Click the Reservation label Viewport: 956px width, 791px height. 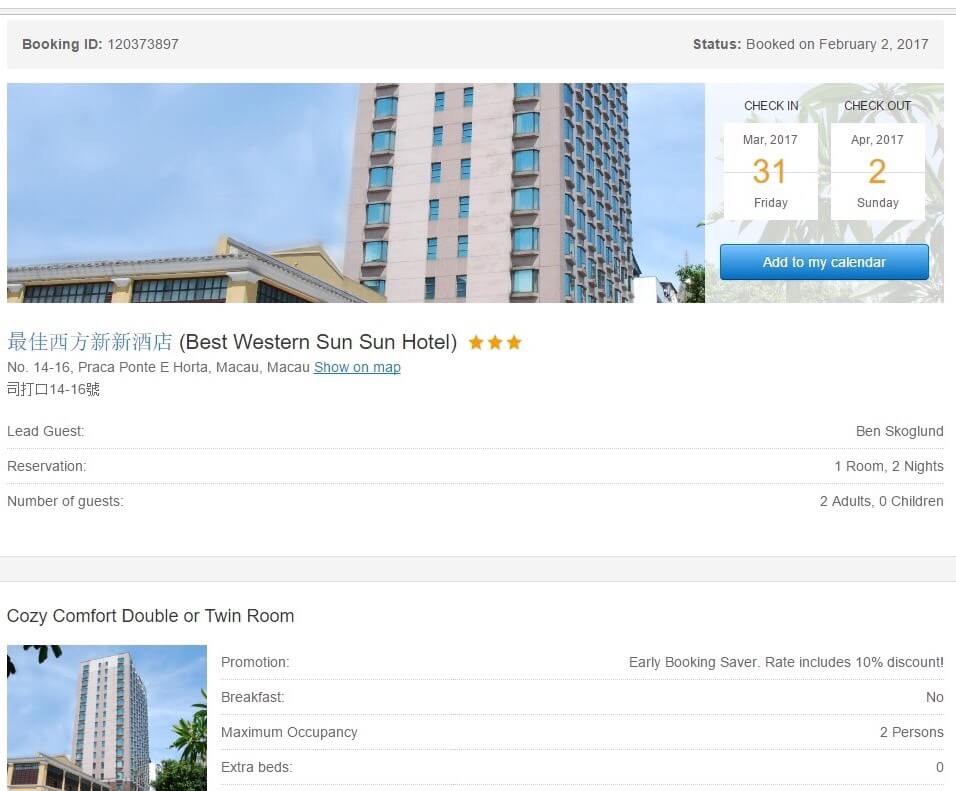47,466
